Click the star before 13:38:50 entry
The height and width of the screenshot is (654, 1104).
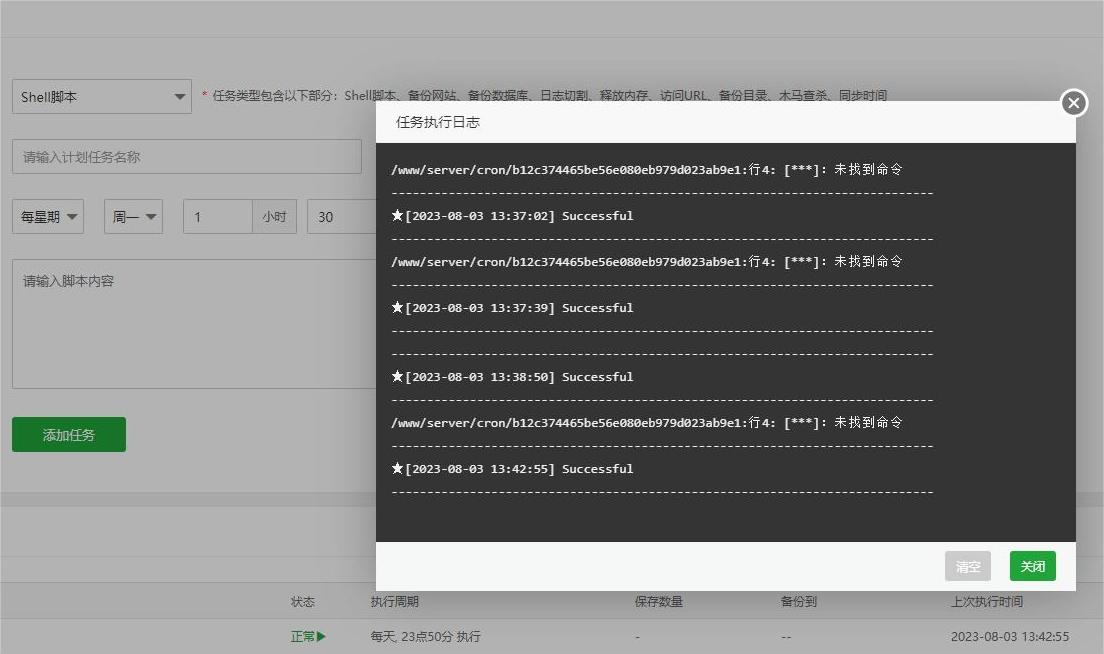(397, 376)
